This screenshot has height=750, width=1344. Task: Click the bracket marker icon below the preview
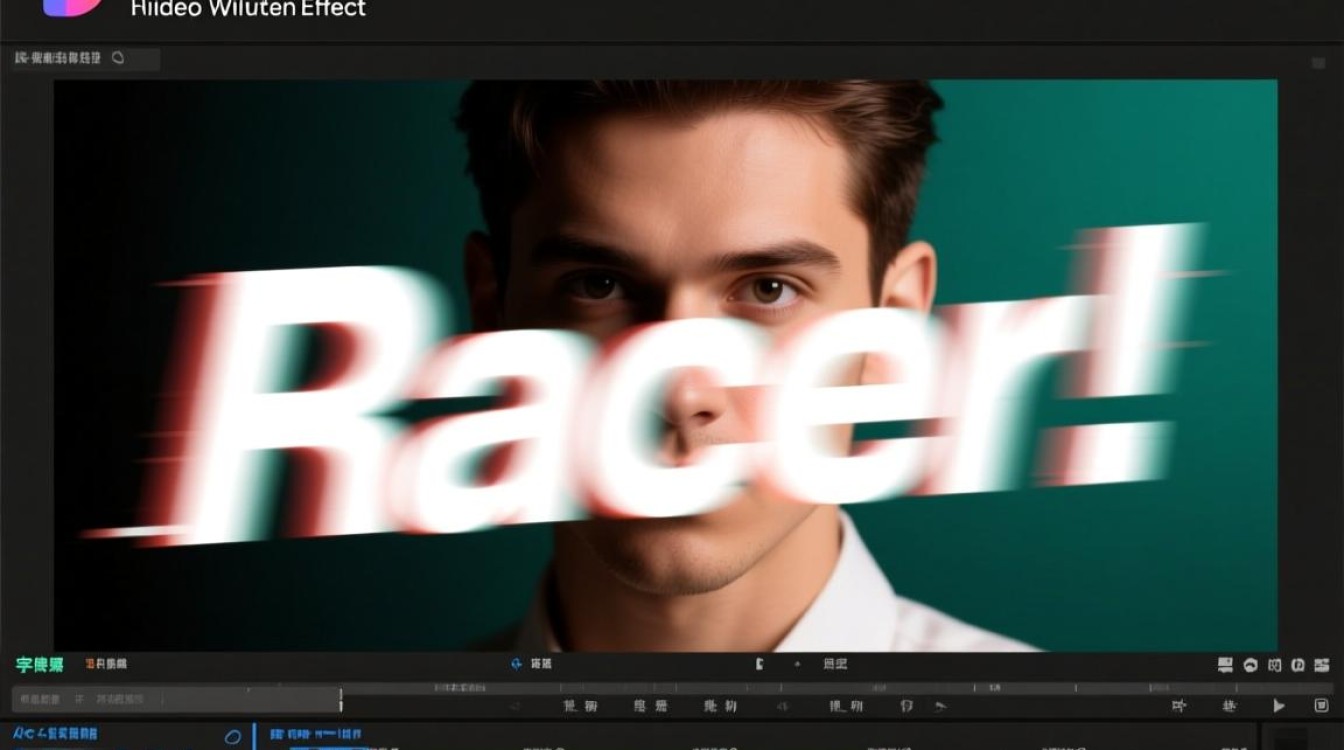tap(760, 664)
